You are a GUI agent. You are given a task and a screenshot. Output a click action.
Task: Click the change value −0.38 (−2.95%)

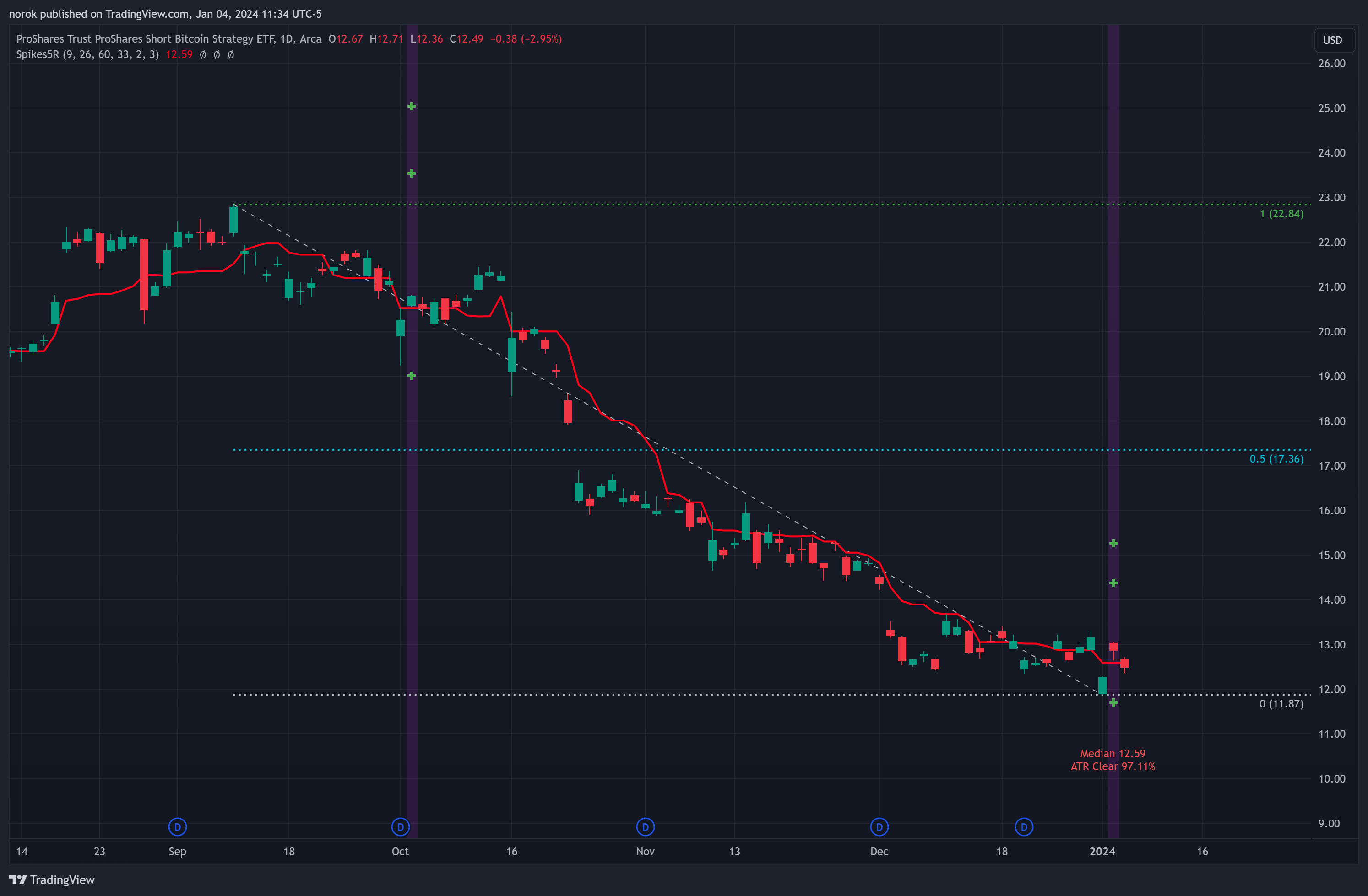click(x=526, y=38)
